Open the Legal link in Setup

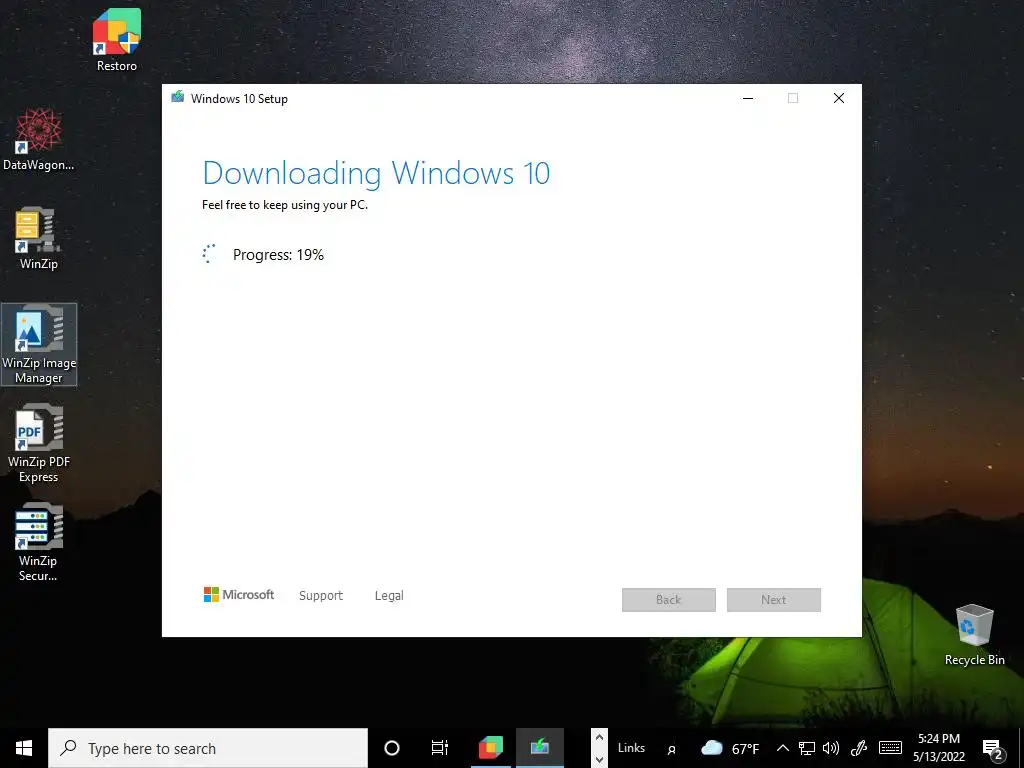coord(389,596)
